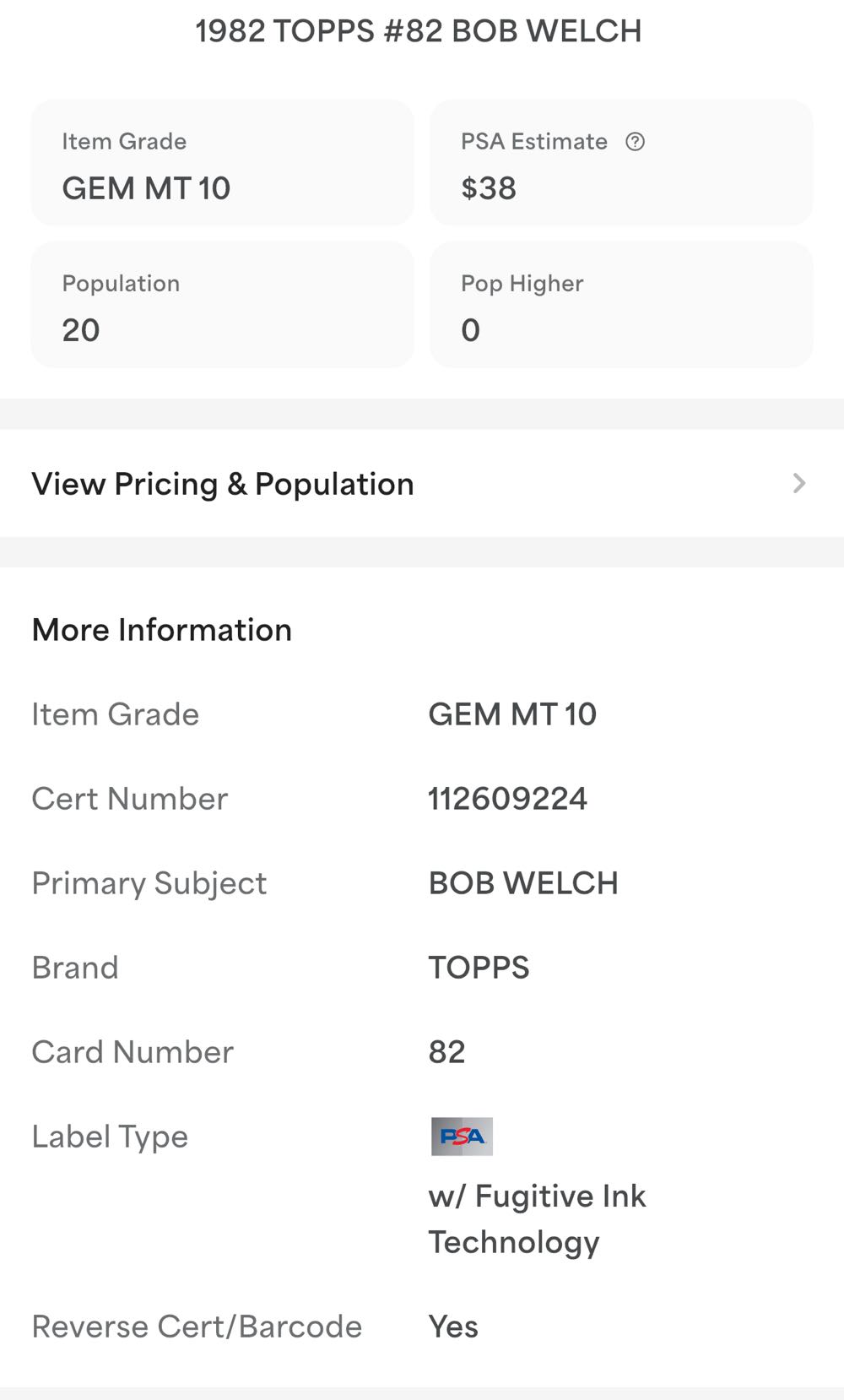844x1400 pixels.
Task: Click the chevron arrow beside View Pricing
Action: (x=798, y=483)
